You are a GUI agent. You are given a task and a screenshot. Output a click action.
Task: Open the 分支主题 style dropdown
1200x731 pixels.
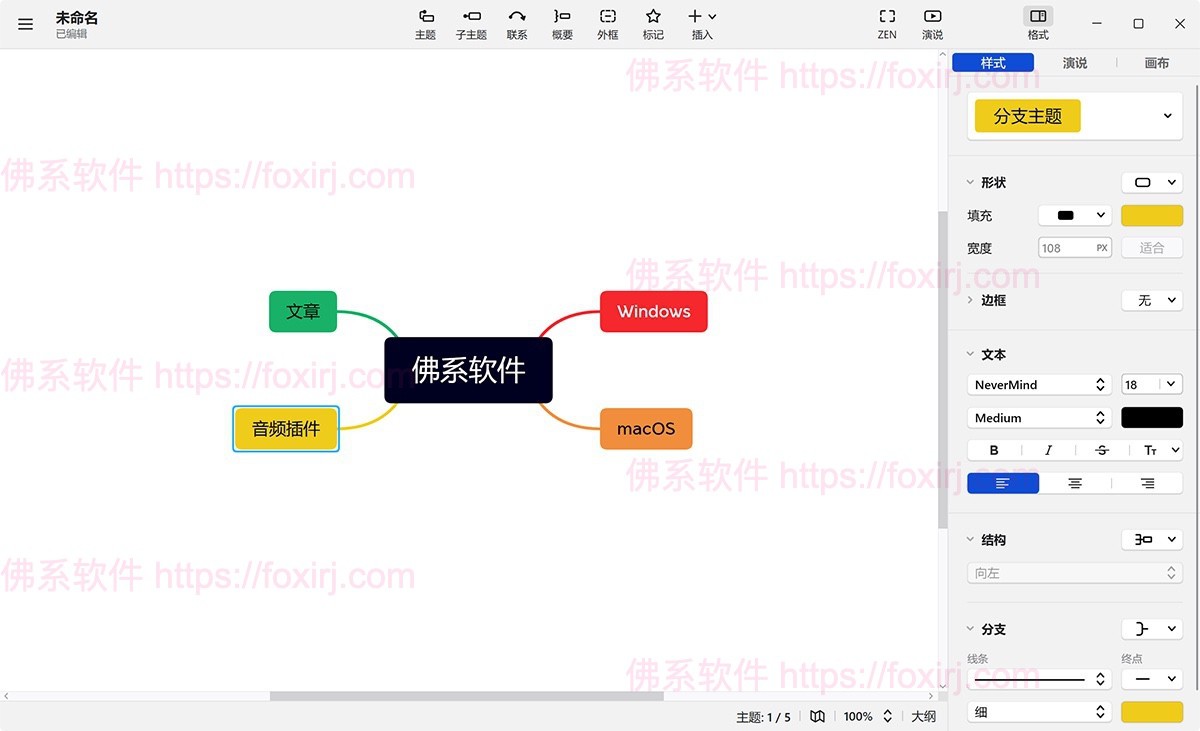tap(1166, 115)
